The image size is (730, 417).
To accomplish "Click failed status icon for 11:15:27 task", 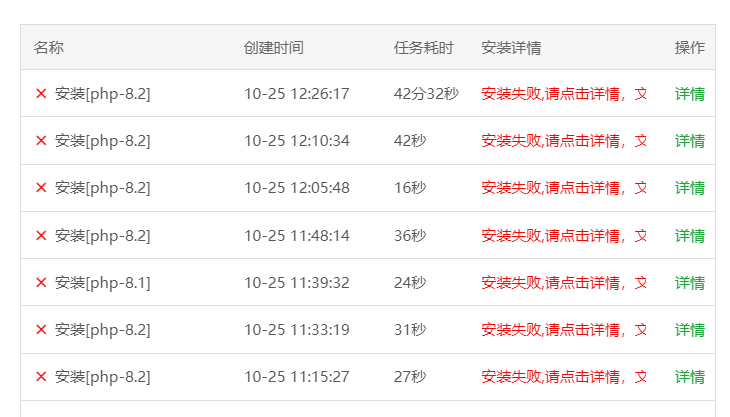I will (41, 377).
